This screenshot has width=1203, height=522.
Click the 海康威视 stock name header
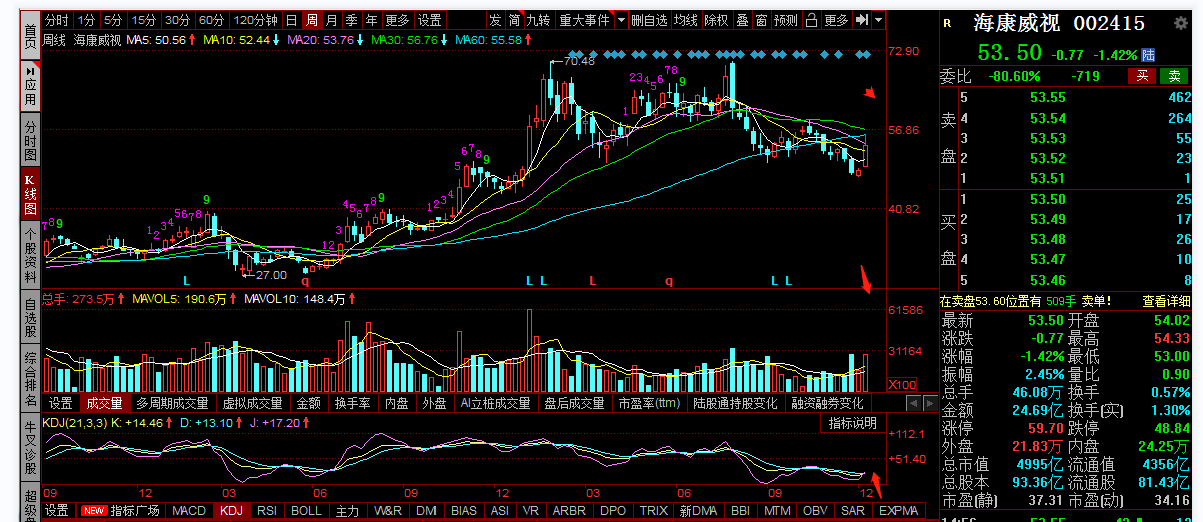tap(1016, 23)
